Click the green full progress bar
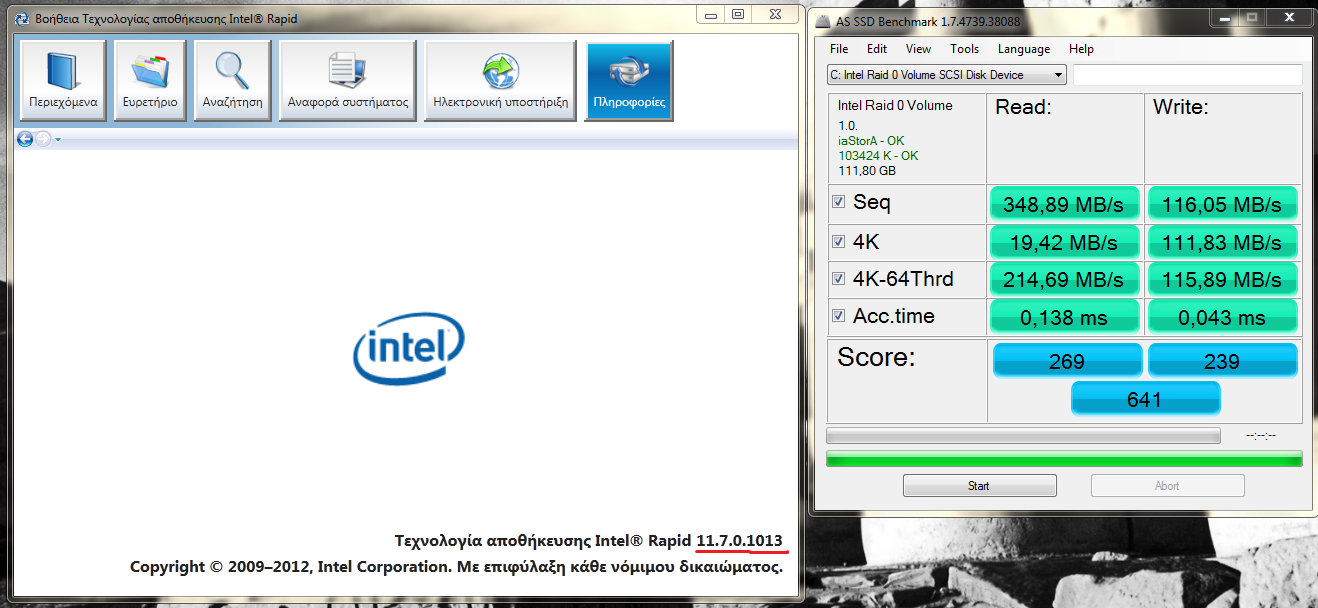This screenshot has width=1318, height=608. click(1064, 459)
